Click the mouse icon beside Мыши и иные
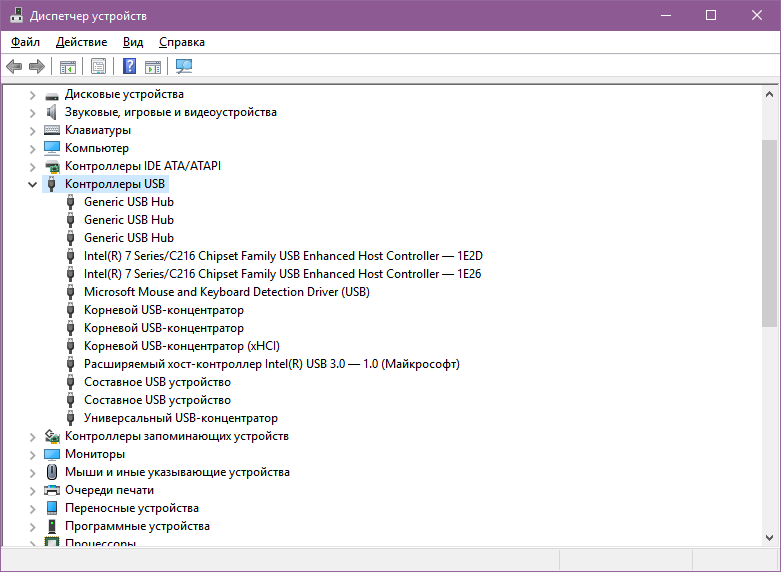Screen dimensions: 781x572 click(x=52, y=472)
